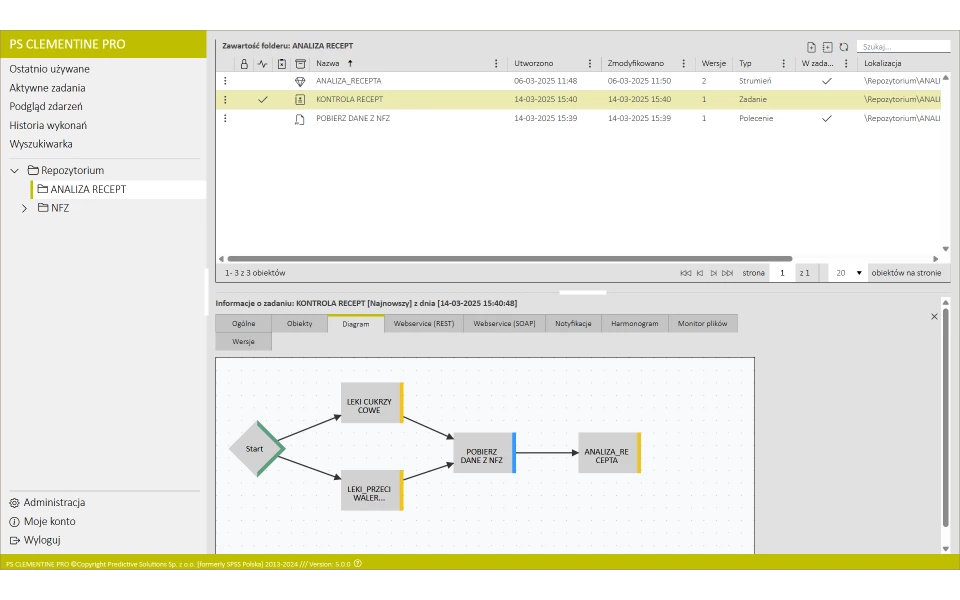
Task: Toggle the active checkmark on KONTROLA RECEPT row
Action: [263, 100]
